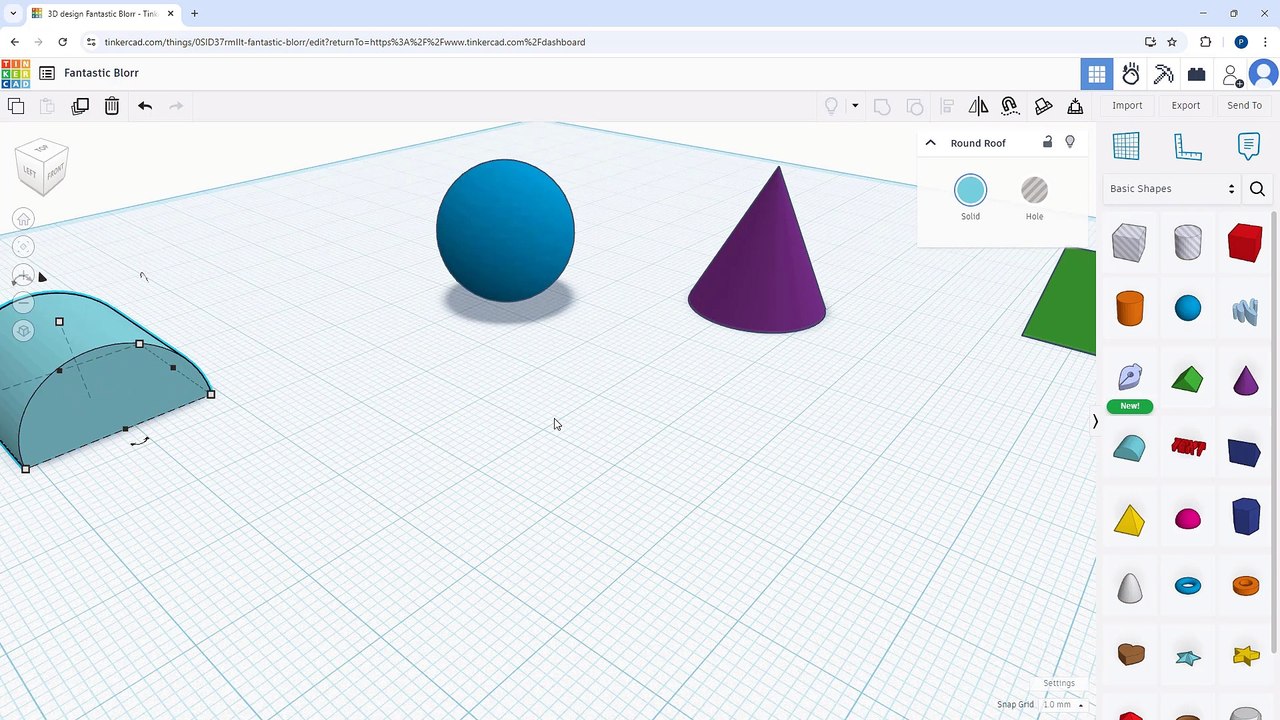Collapse the Round Roof inspector panel
Screen dimensions: 1280x720
pyautogui.click(x=930, y=143)
